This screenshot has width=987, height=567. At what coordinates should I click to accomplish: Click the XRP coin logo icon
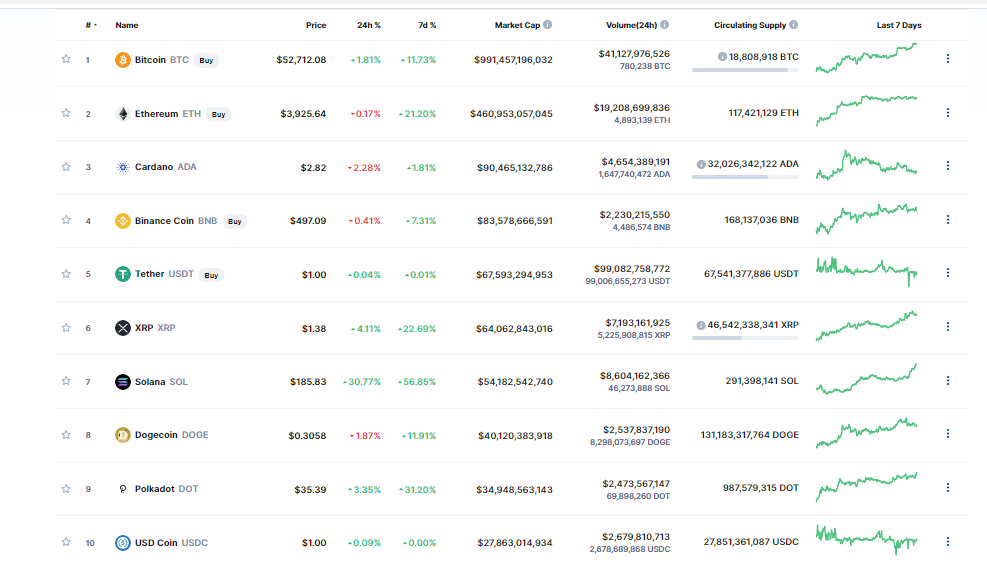tap(123, 328)
